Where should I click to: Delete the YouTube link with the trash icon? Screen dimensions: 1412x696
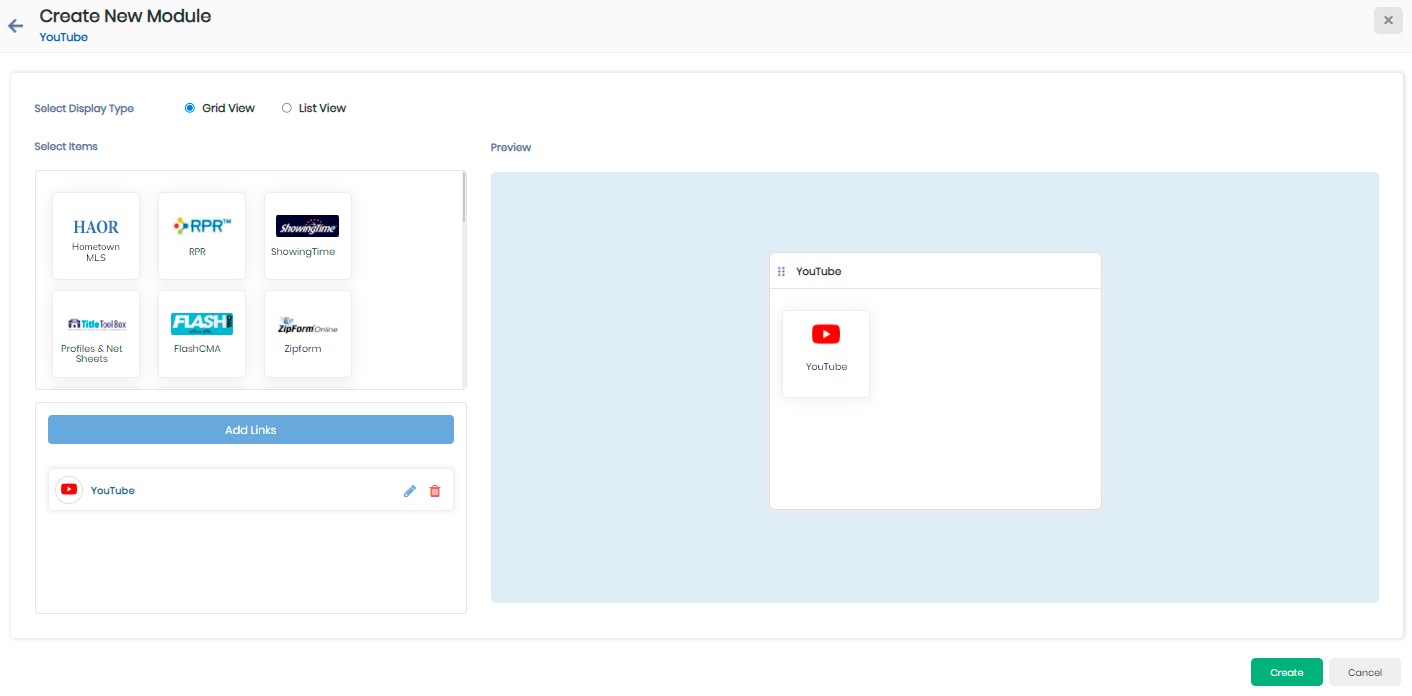(434, 490)
